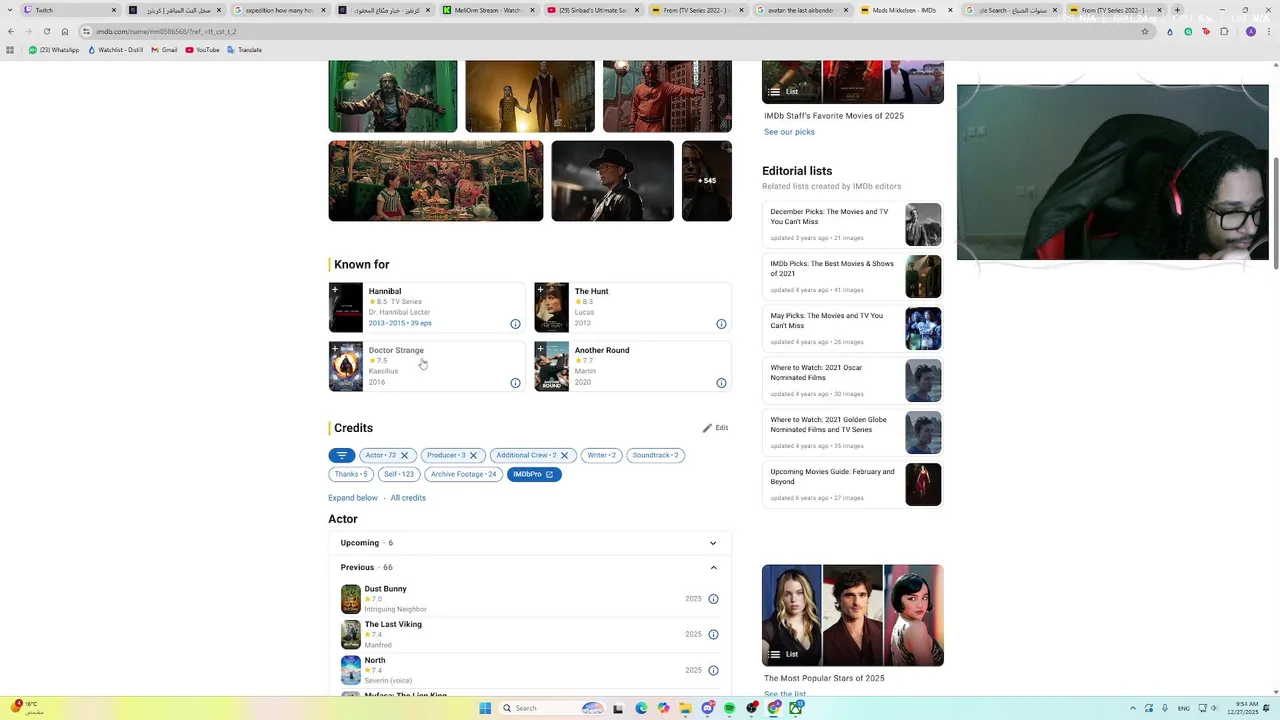Screen dimensions: 1280x720
Task: Open info icon for North
Action: (713, 670)
